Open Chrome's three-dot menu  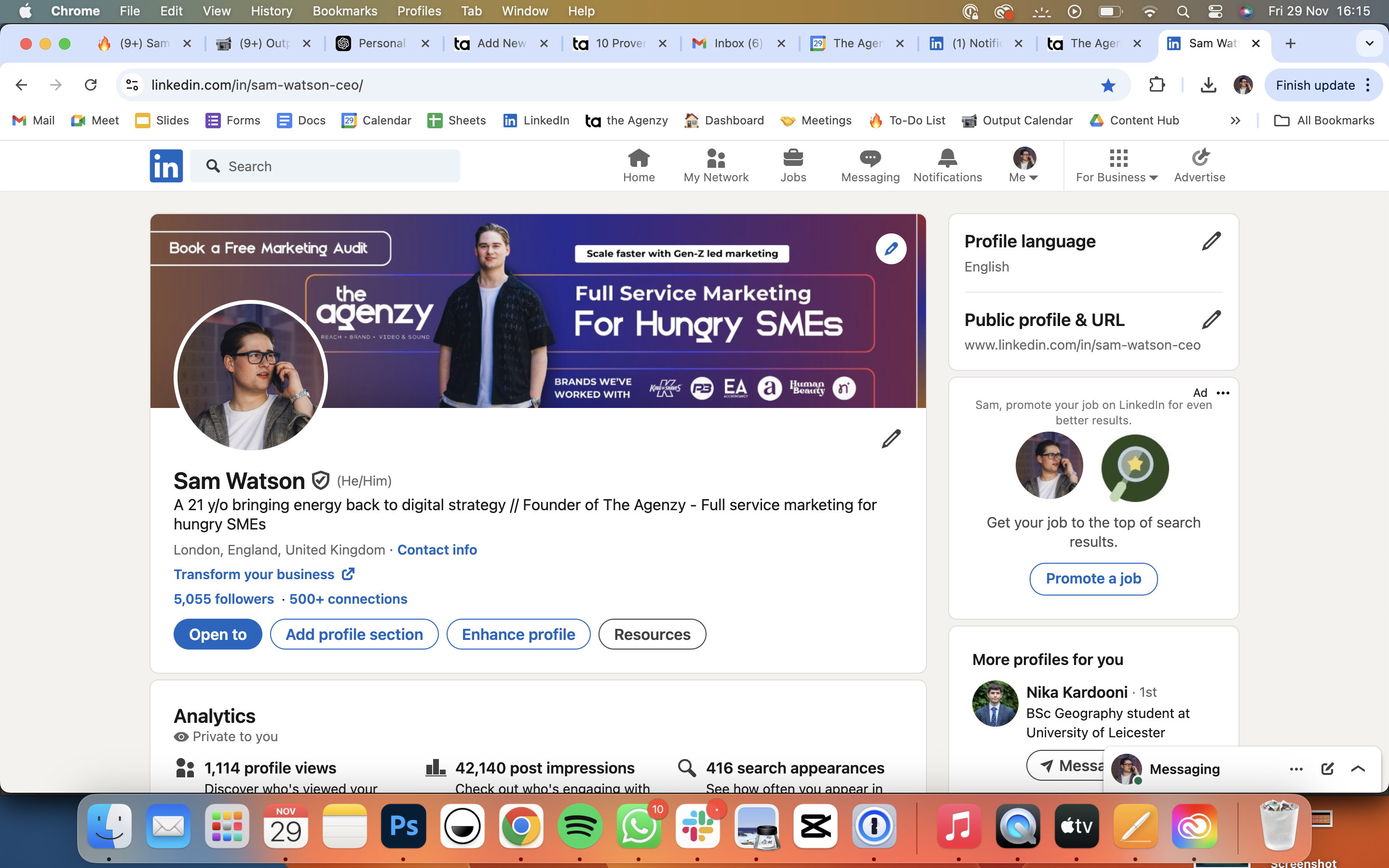tap(1368, 85)
